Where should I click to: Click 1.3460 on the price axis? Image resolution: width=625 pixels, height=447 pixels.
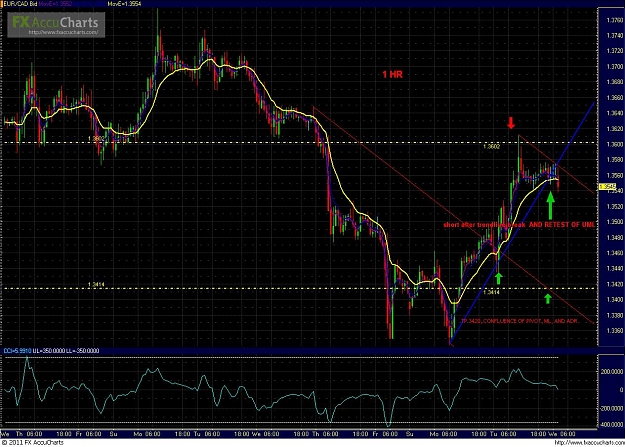pyautogui.click(x=614, y=253)
